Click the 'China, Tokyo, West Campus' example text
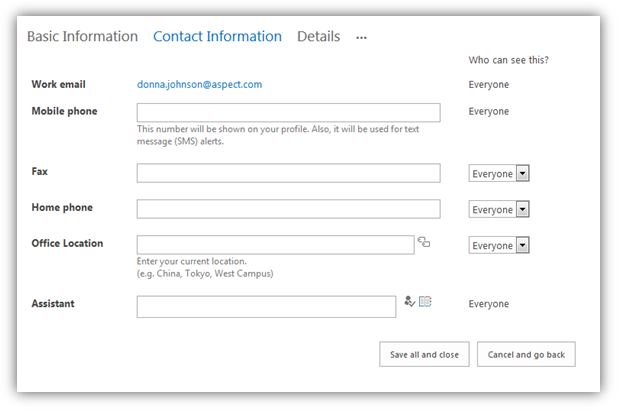Image resolution: width=623 pixels, height=413 pixels. [x=205, y=273]
